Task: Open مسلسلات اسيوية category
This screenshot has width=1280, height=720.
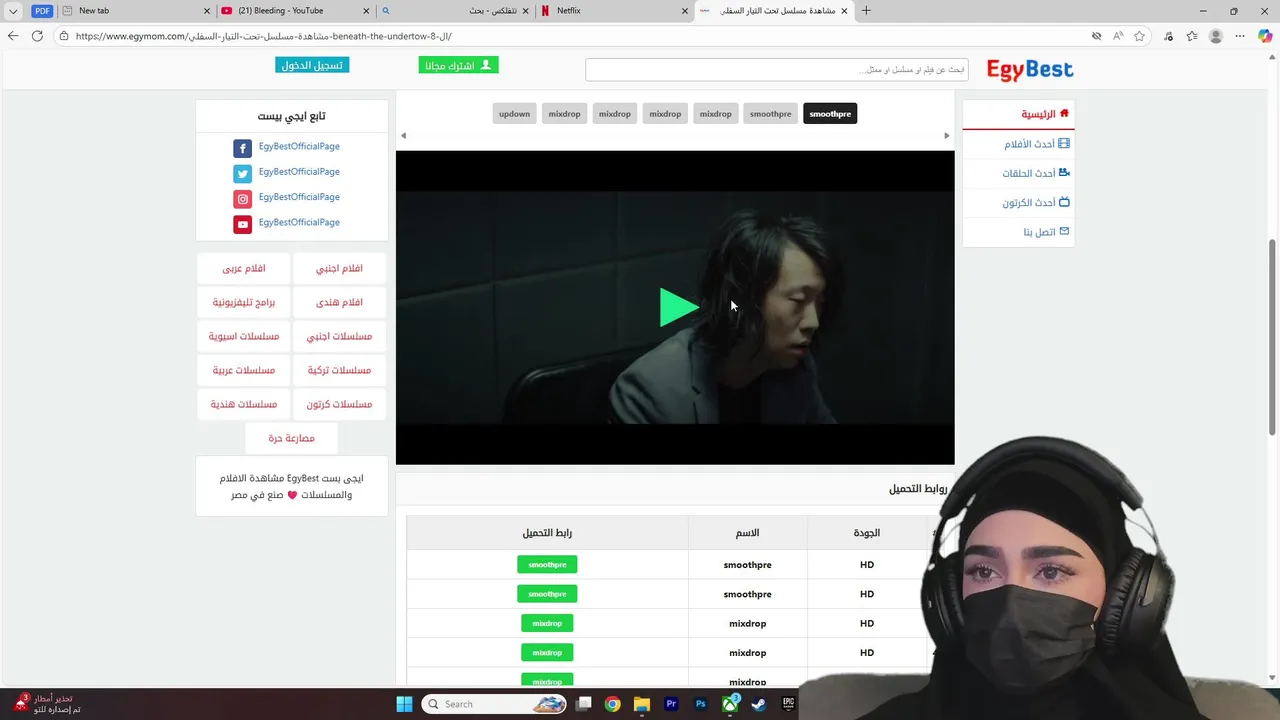Action: pyautogui.click(x=244, y=336)
